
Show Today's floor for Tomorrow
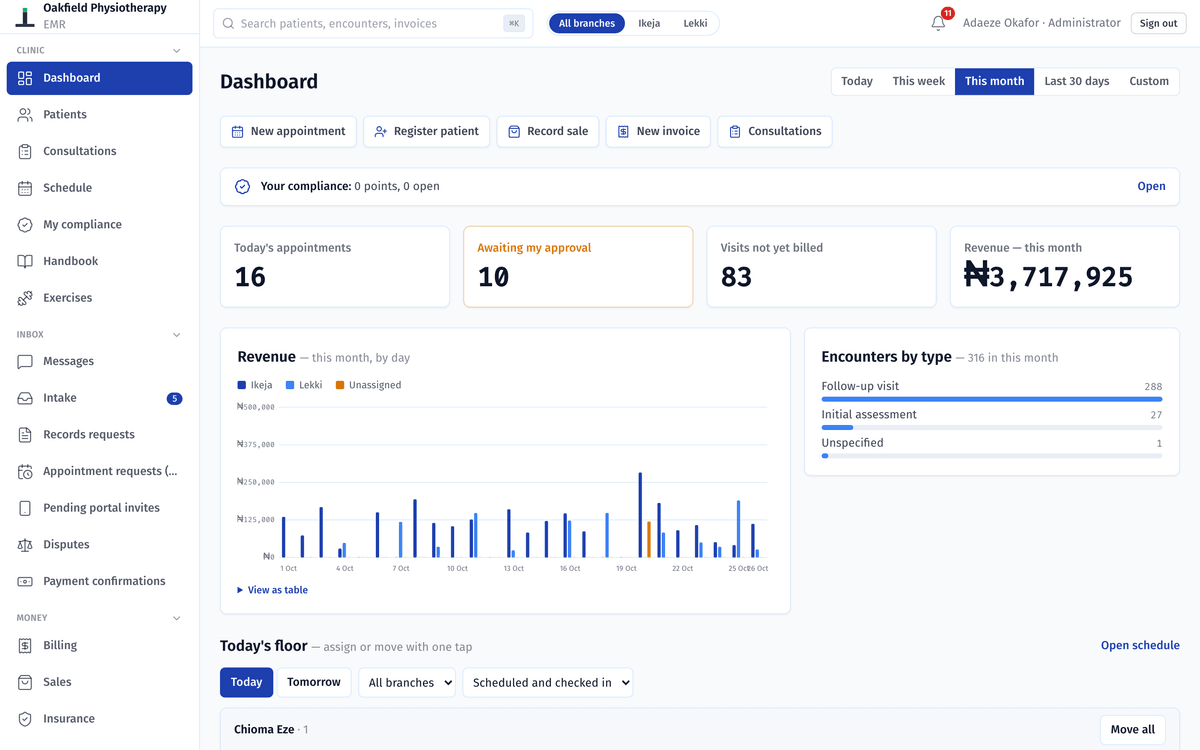pos(314,682)
